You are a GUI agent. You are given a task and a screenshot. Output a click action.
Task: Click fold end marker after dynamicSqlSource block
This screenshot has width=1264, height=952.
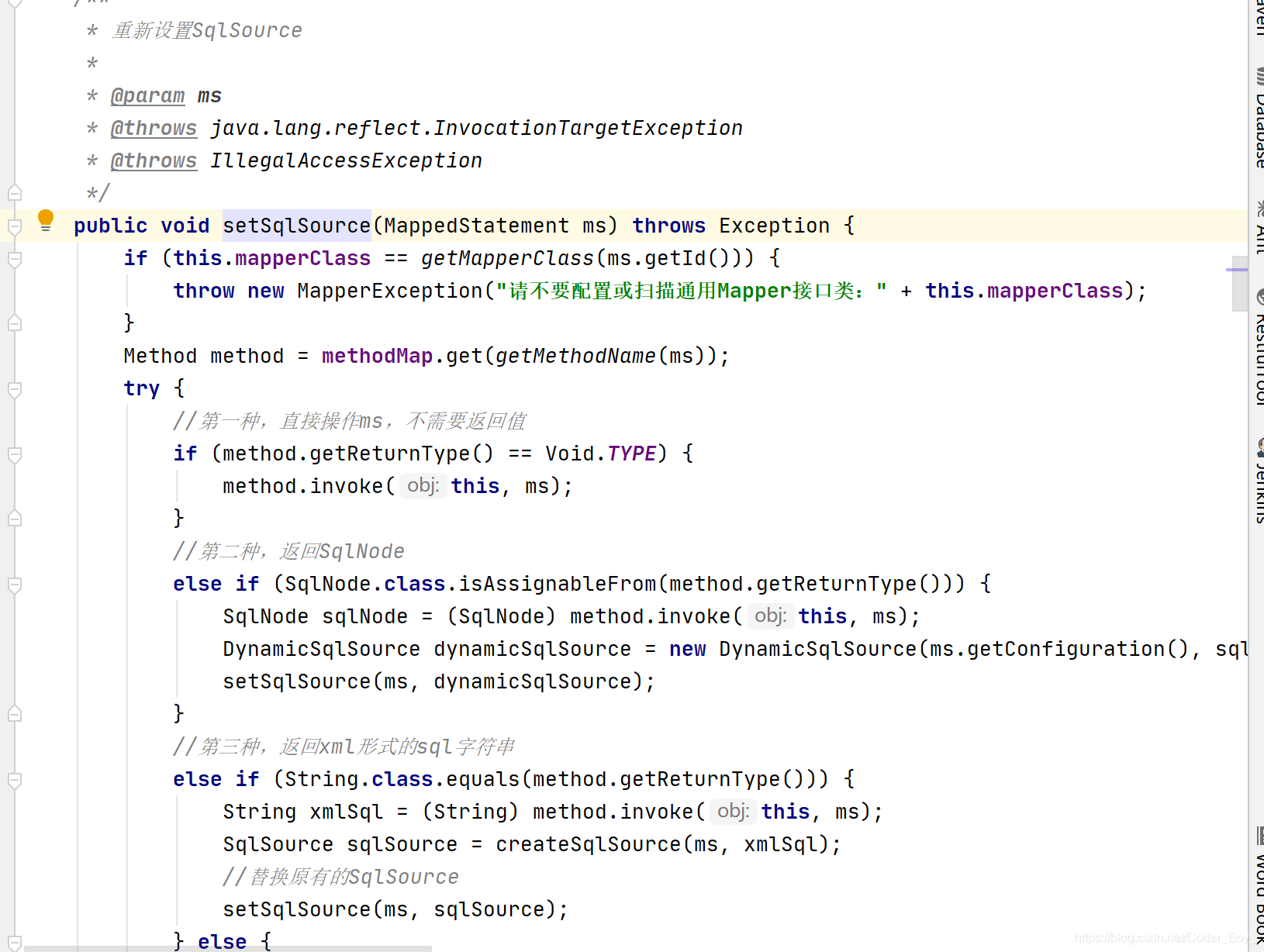pyautogui.click(x=14, y=714)
